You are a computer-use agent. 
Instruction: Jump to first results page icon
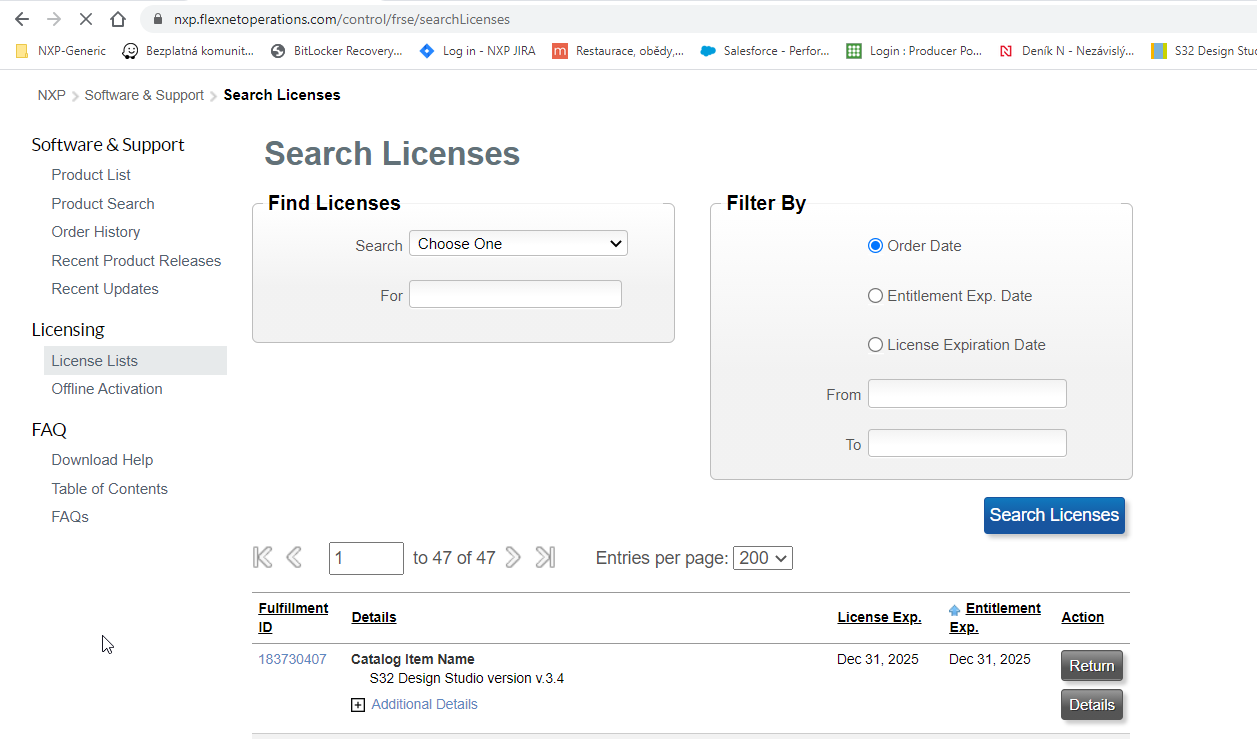click(x=263, y=558)
